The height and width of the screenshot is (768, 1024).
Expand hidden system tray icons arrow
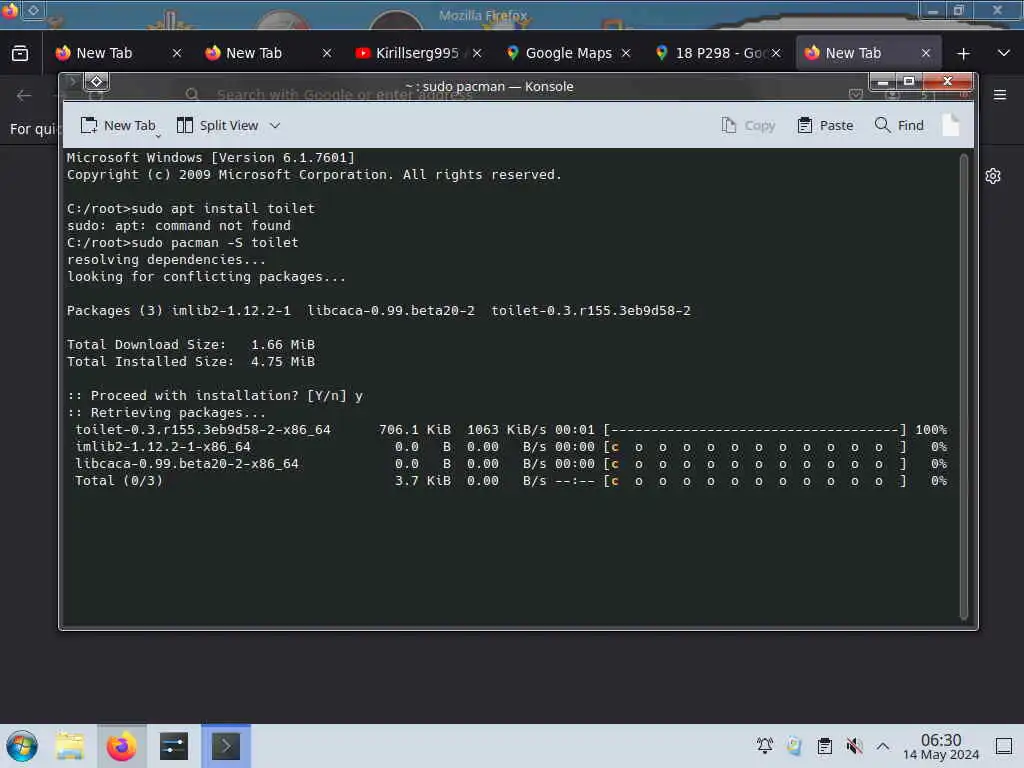(883, 745)
